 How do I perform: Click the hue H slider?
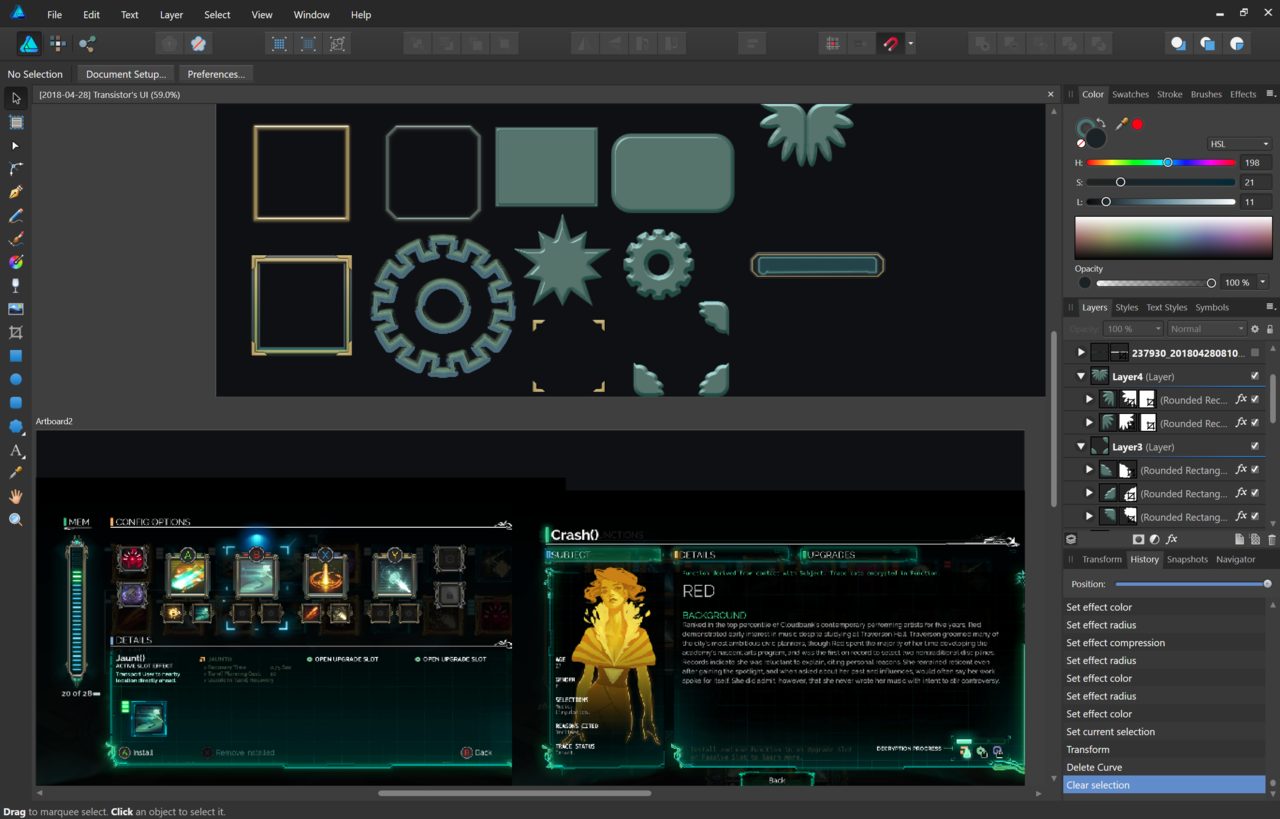[x=1161, y=162]
